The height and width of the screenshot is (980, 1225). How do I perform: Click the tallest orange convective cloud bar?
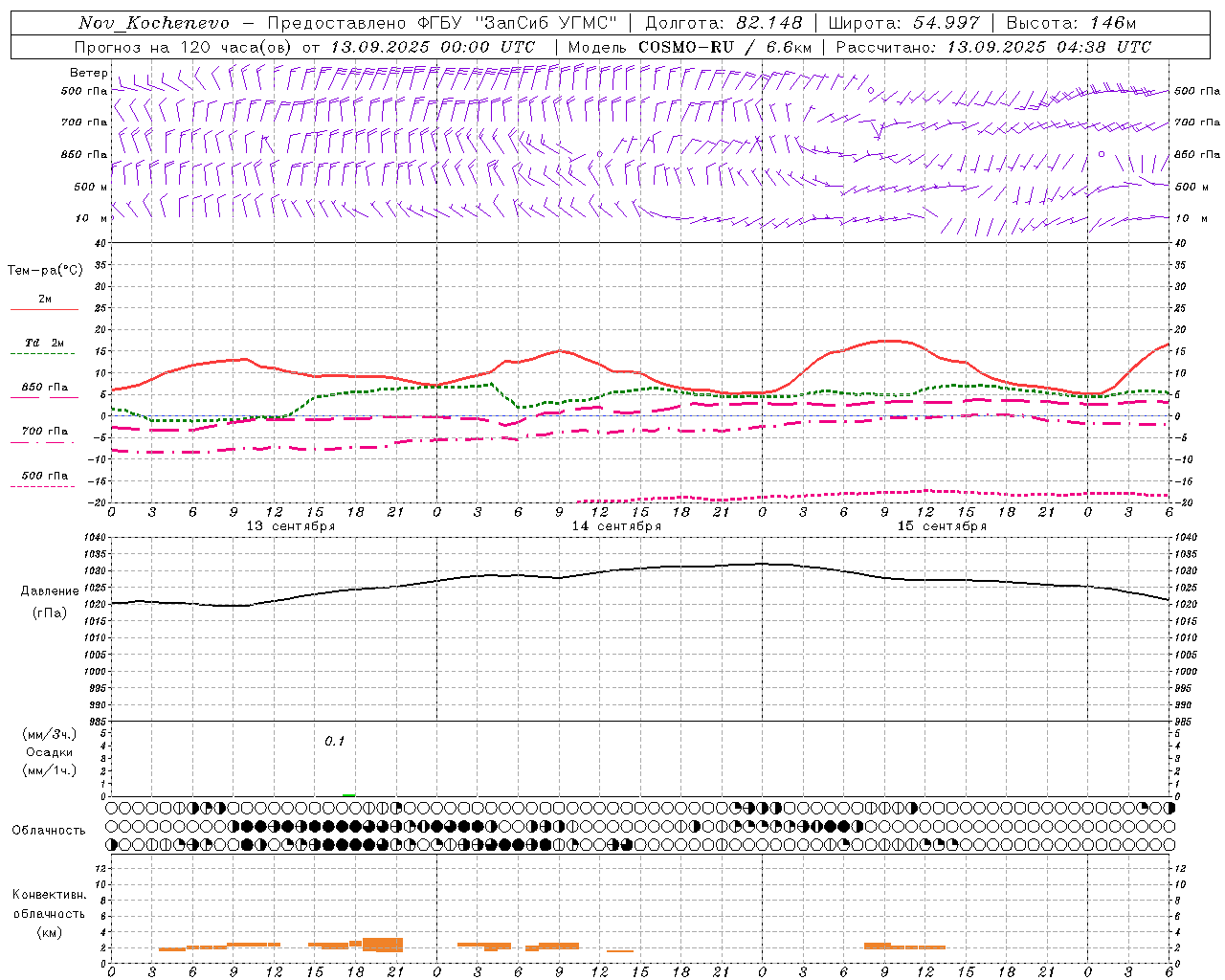(x=383, y=945)
